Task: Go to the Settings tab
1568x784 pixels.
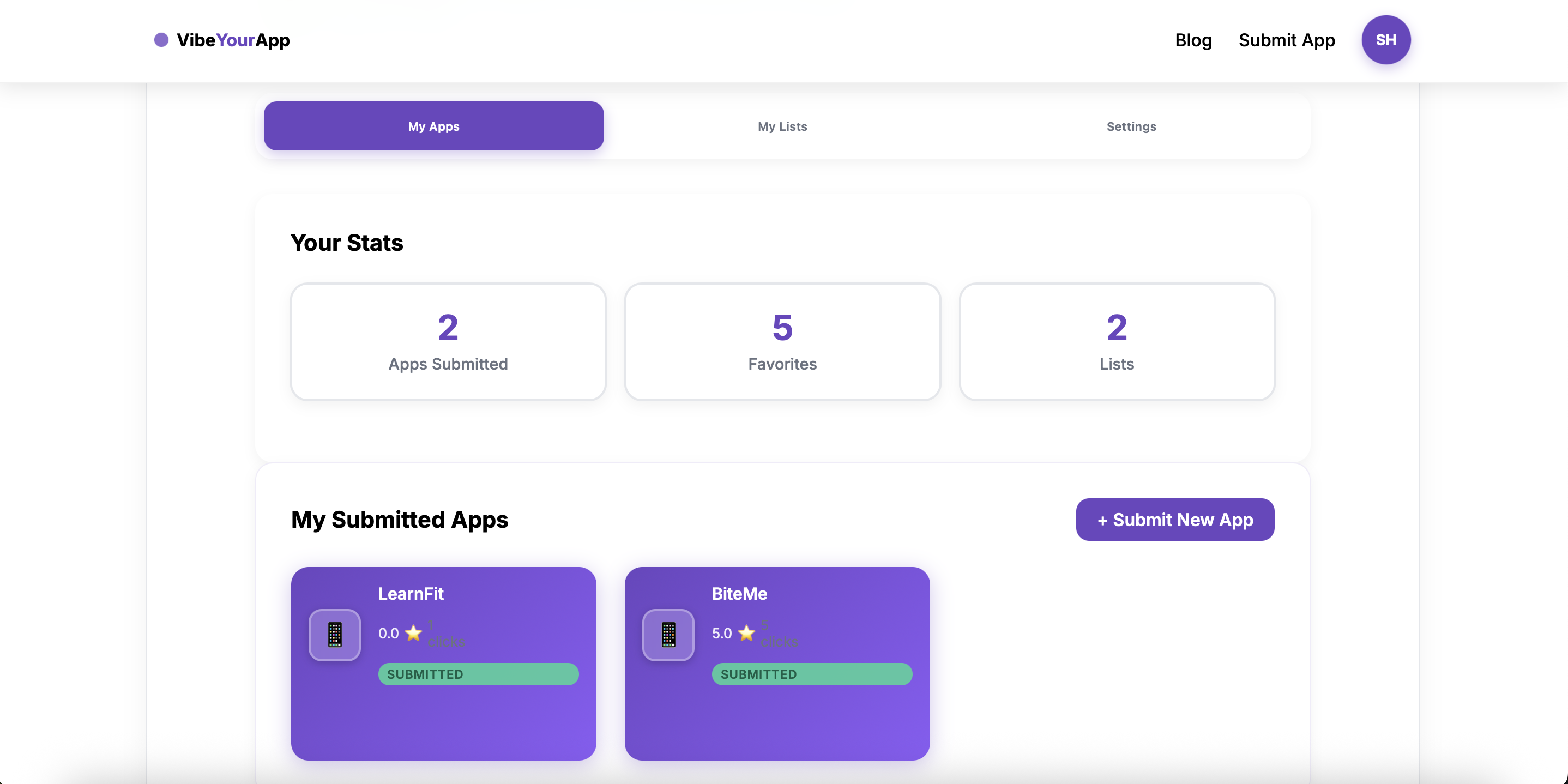Action: click(x=1131, y=126)
